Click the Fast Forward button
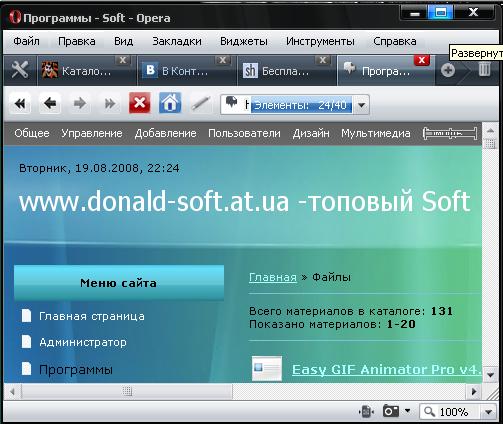Image resolution: width=503 pixels, height=424 pixels. [110, 104]
